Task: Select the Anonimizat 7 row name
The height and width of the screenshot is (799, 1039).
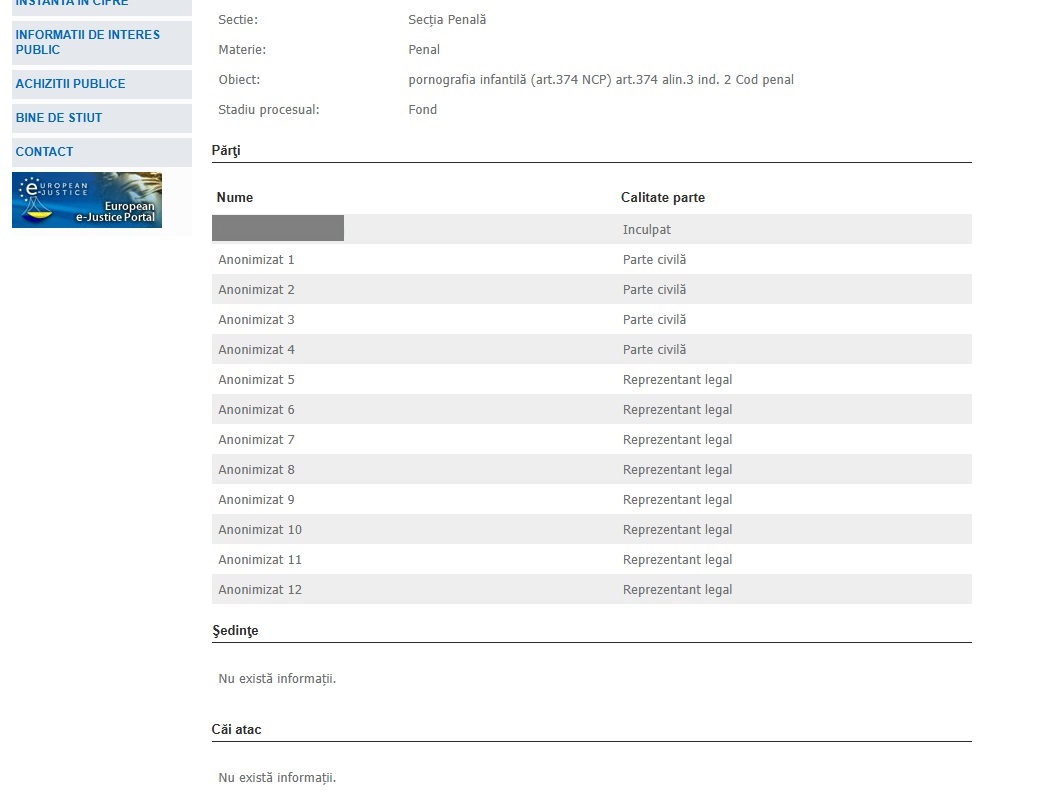Action: pos(256,440)
